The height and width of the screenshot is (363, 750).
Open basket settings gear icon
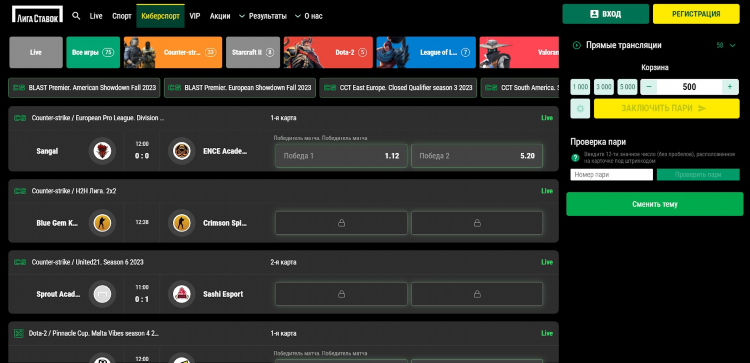(580, 109)
